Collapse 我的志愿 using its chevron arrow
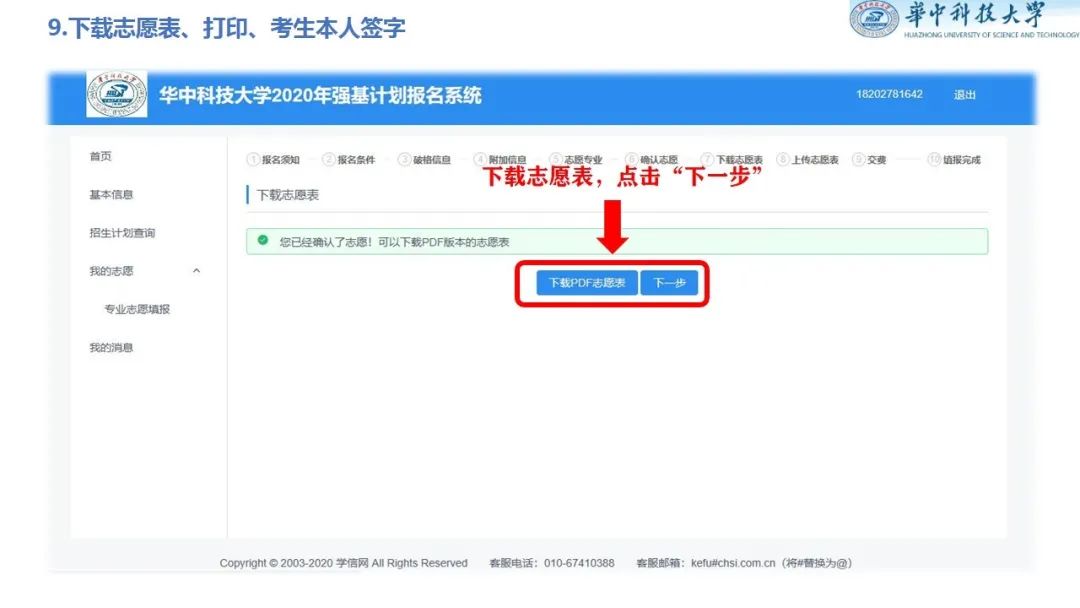This screenshot has width=1080, height=608. [196, 271]
